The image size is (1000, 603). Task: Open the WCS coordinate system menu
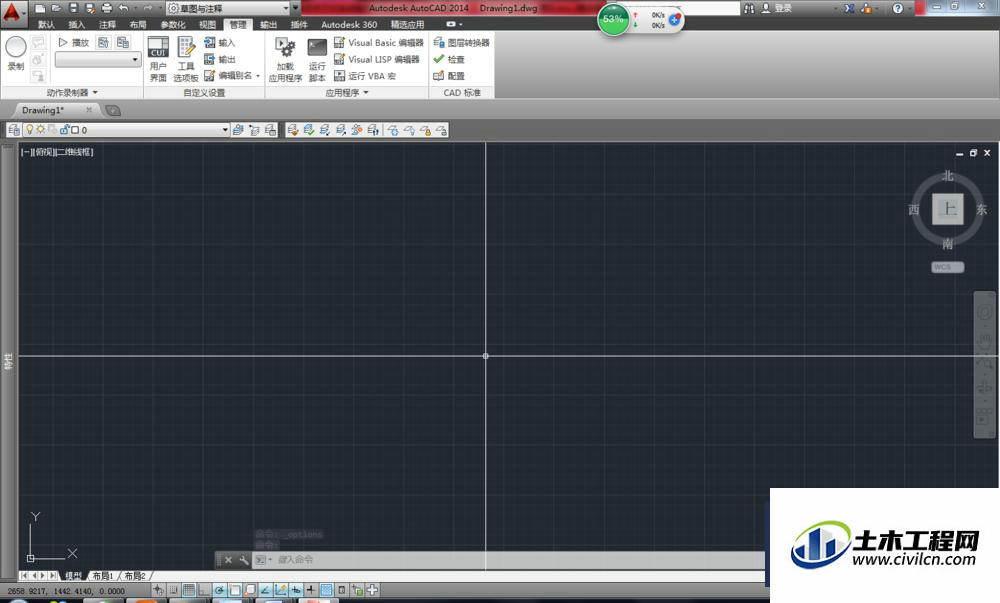tap(947, 267)
